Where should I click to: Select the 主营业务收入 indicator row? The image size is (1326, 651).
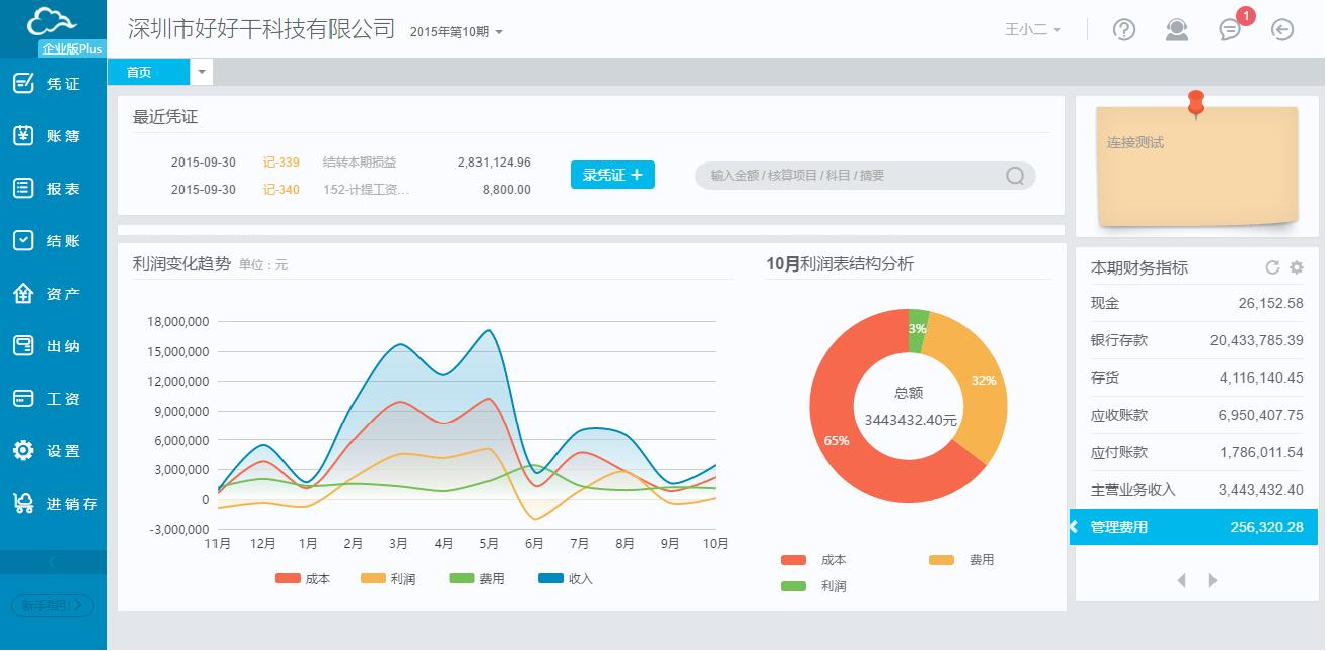pos(1197,490)
